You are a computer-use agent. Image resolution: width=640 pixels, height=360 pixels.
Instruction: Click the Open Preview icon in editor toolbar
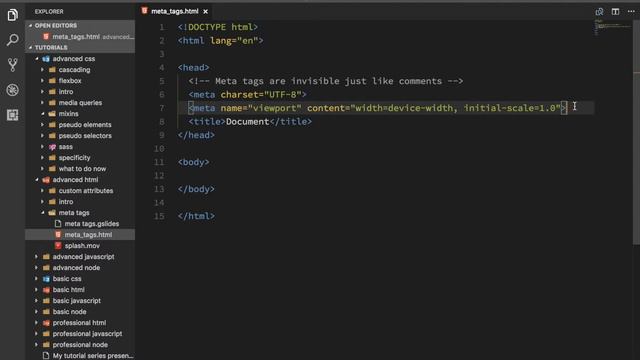(599, 11)
